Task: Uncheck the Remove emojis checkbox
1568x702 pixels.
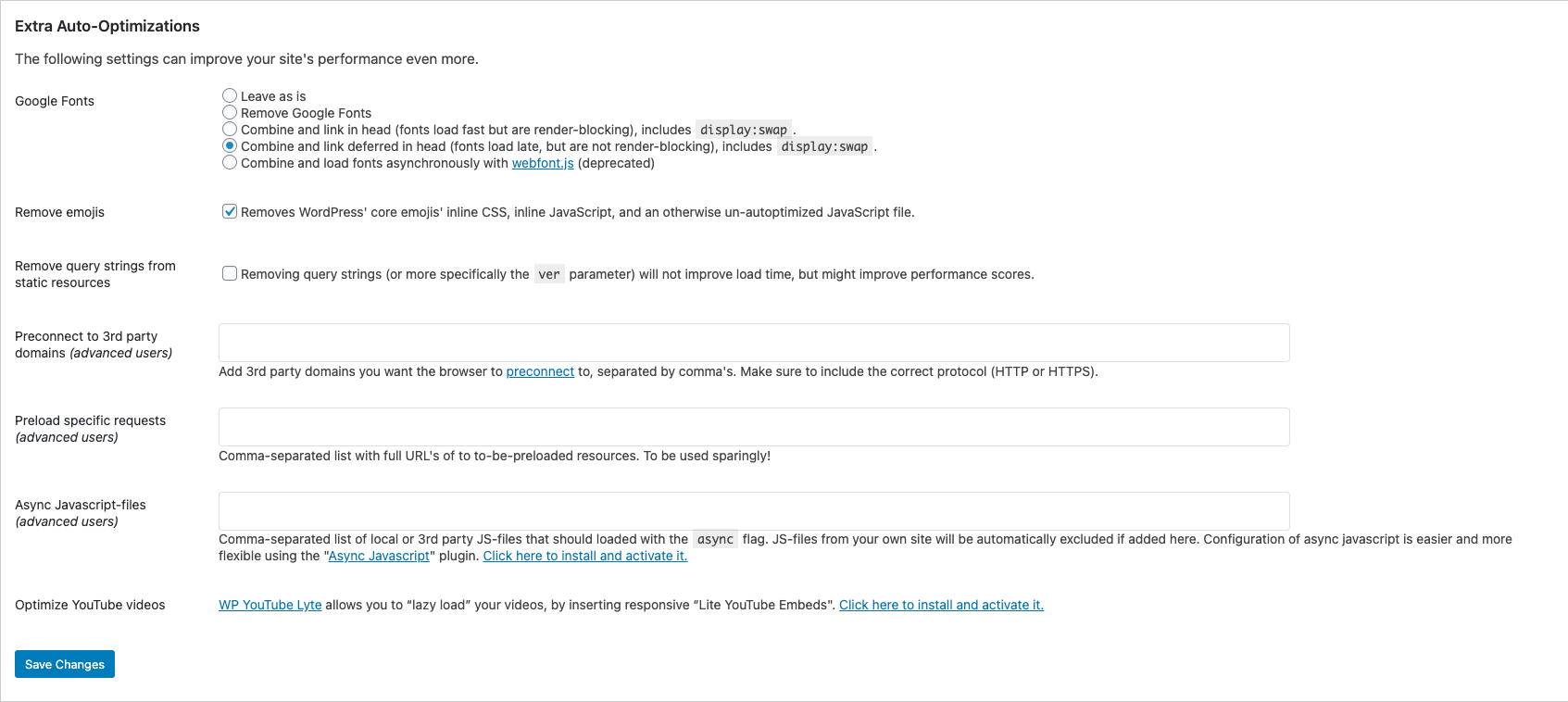Action: [x=230, y=211]
